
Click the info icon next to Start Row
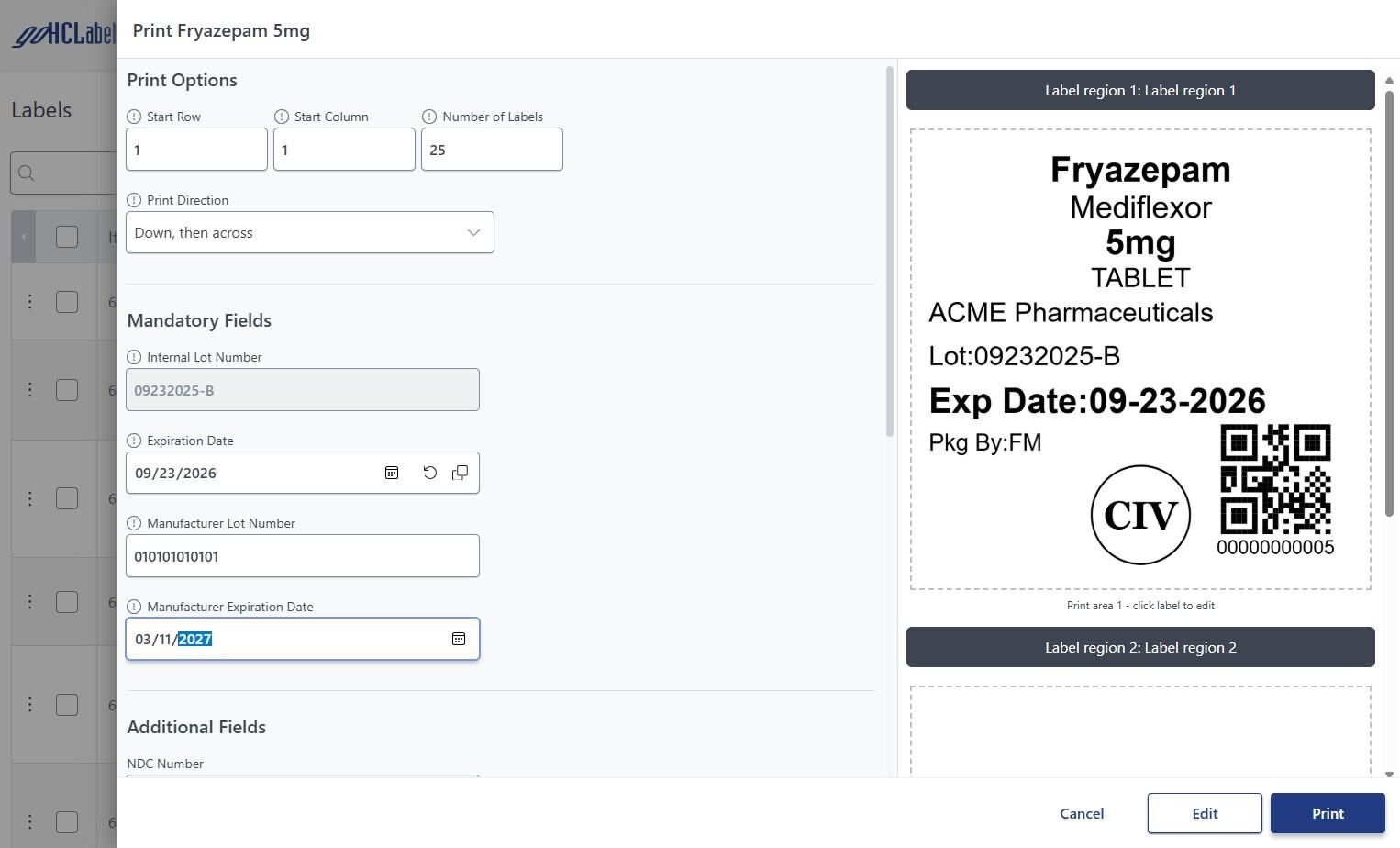pos(134,117)
